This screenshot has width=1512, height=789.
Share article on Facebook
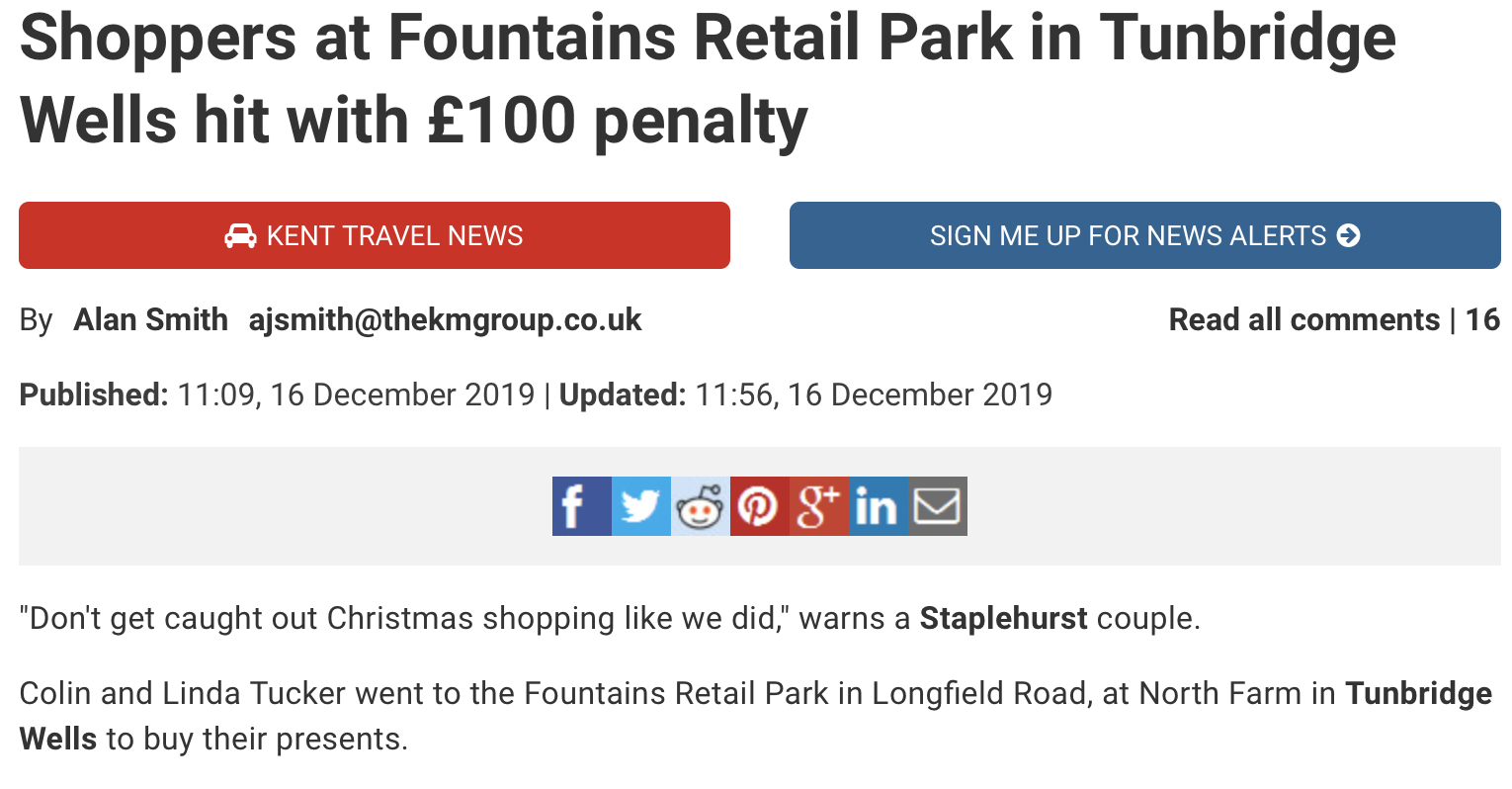coord(581,506)
